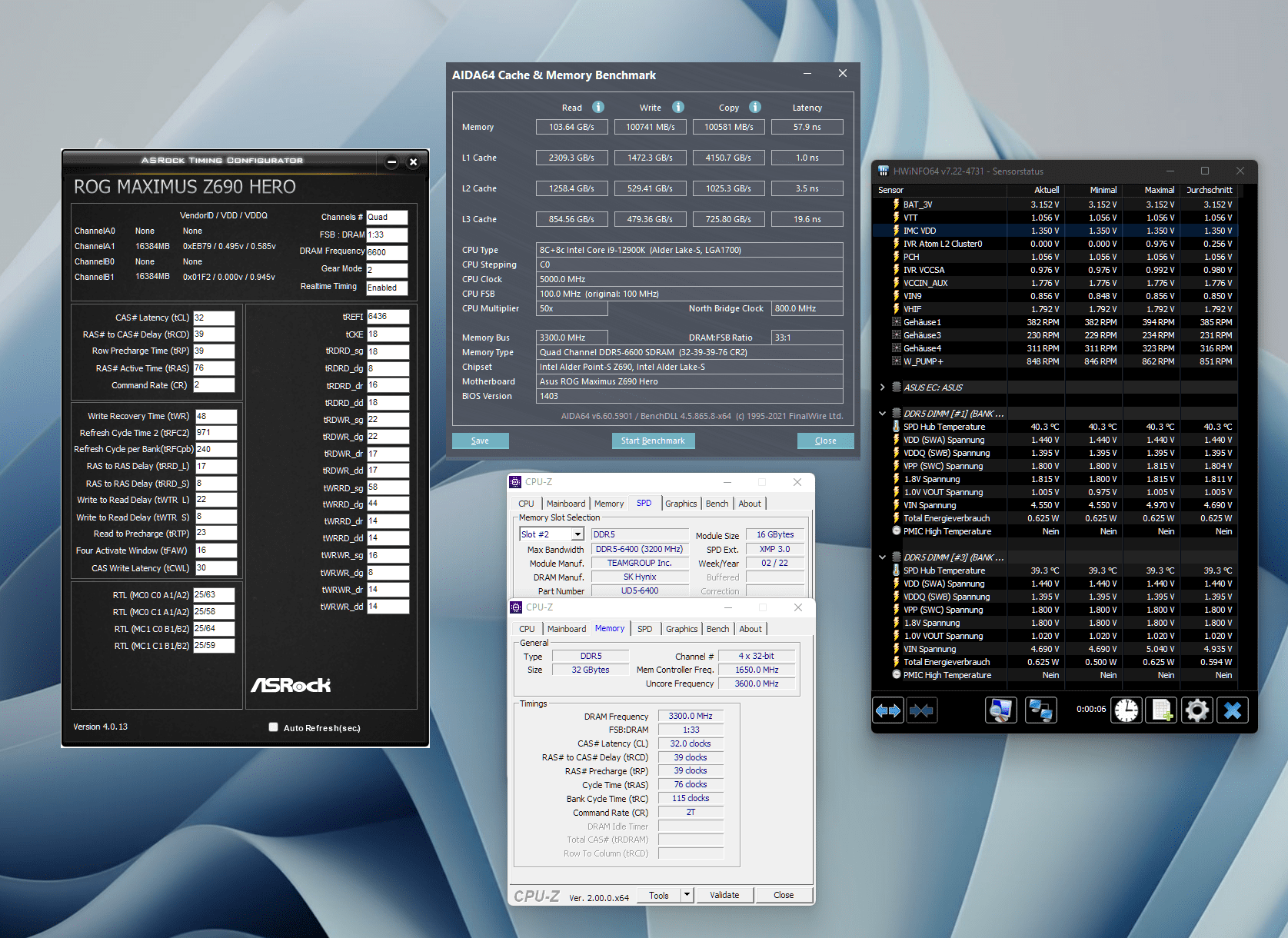Switch to Graphics tab in upper CPU-Z window
This screenshot has width=1288, height=938.
pyautogui.click(x=681, y=504)
